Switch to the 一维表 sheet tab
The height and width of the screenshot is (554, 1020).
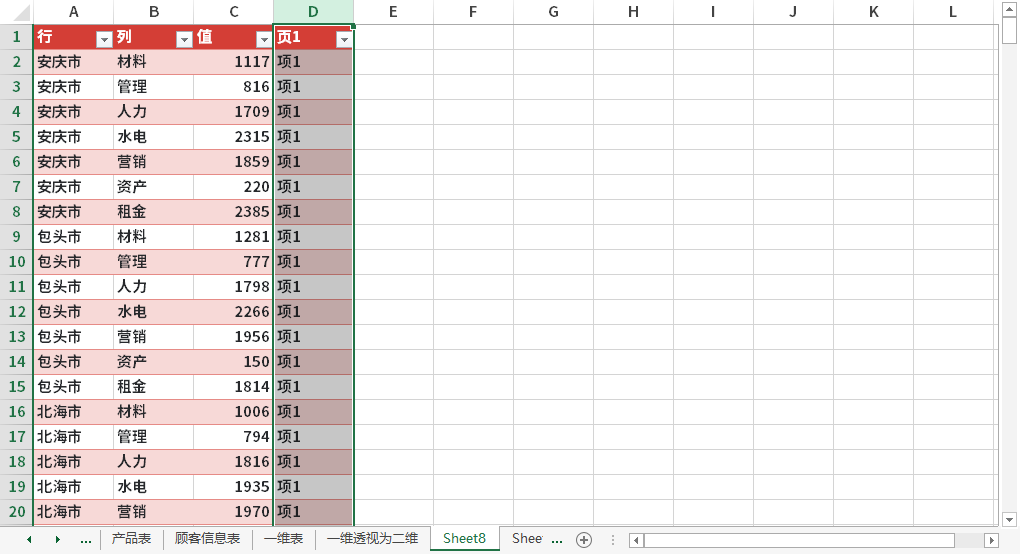[284, 538]
